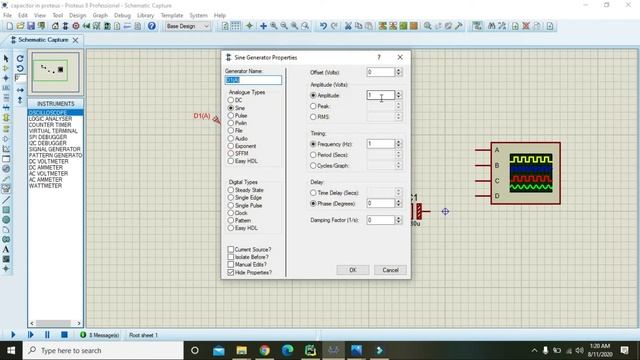Screen dimensions: 640x360
Task: Select the Junction Dot mode tool
Action: pos(6,78)
